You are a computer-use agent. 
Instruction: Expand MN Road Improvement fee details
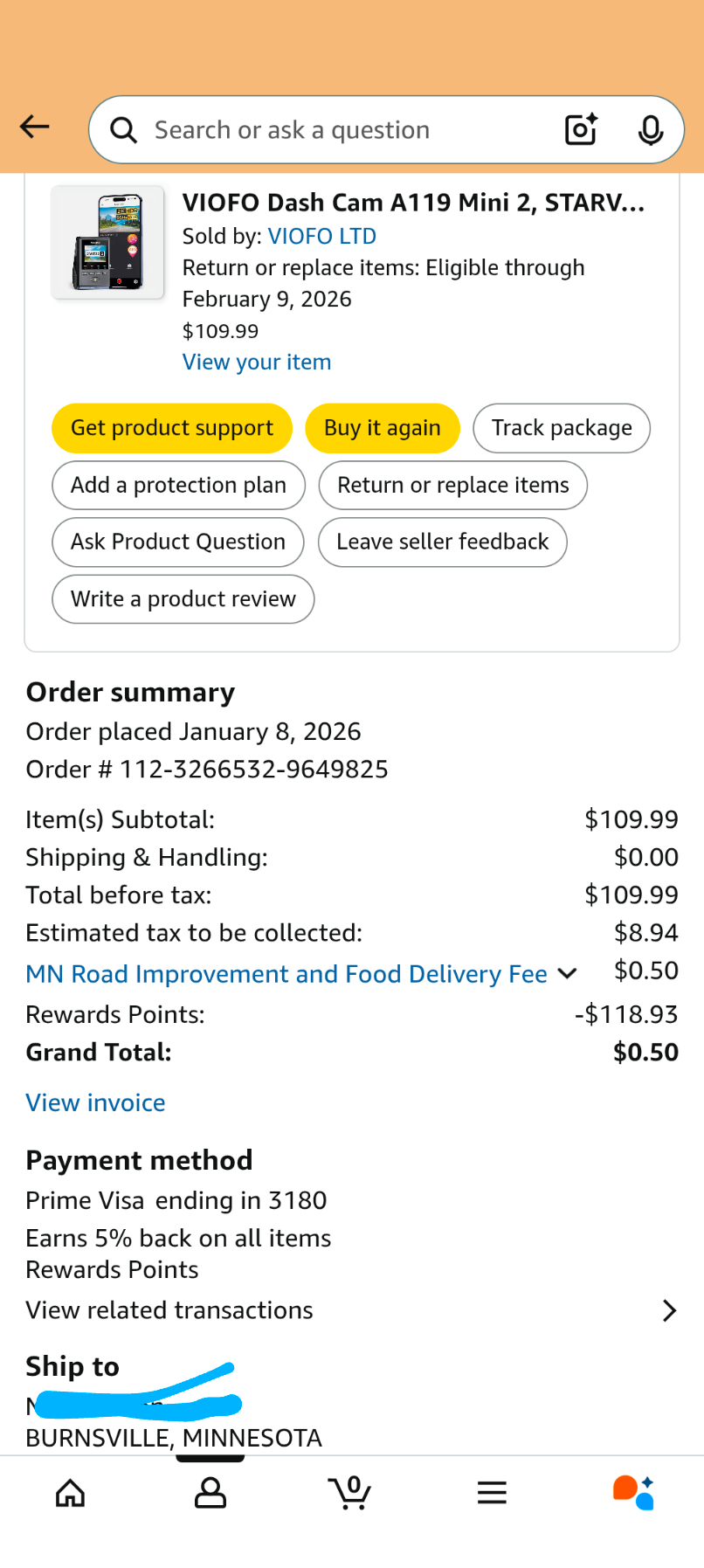pos(567,973)
